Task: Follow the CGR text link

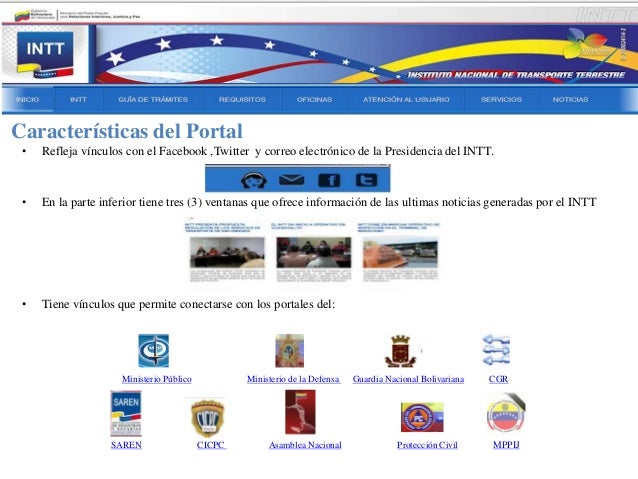Action: point(498,379)
